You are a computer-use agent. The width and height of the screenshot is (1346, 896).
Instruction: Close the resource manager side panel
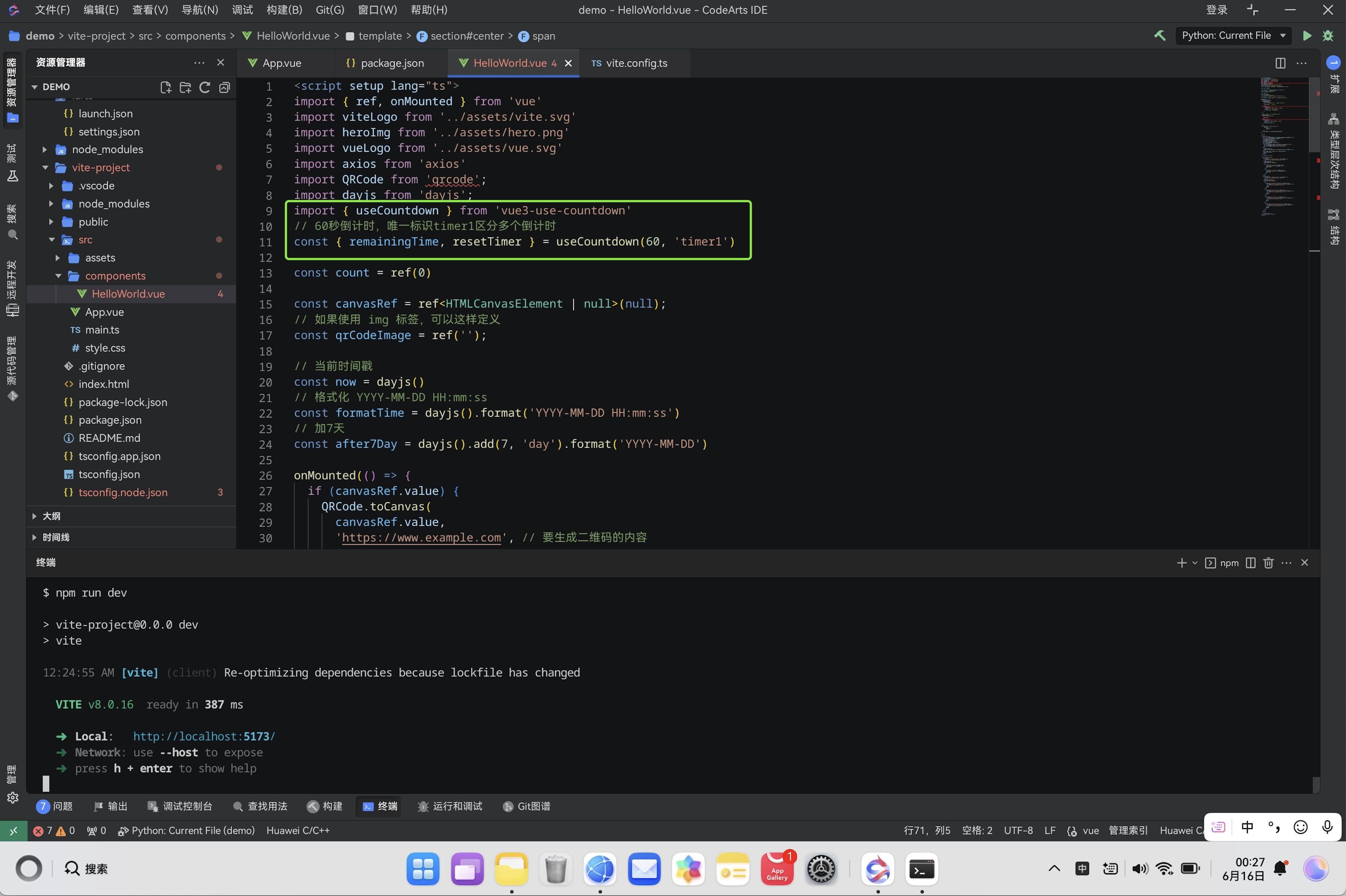[220, 62]
